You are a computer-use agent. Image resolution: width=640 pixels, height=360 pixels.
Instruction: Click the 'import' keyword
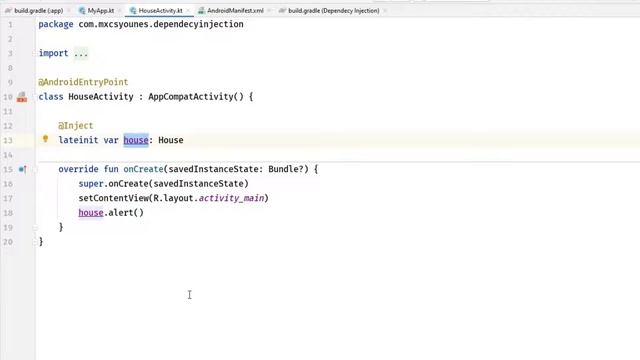[x=53, y=53]
